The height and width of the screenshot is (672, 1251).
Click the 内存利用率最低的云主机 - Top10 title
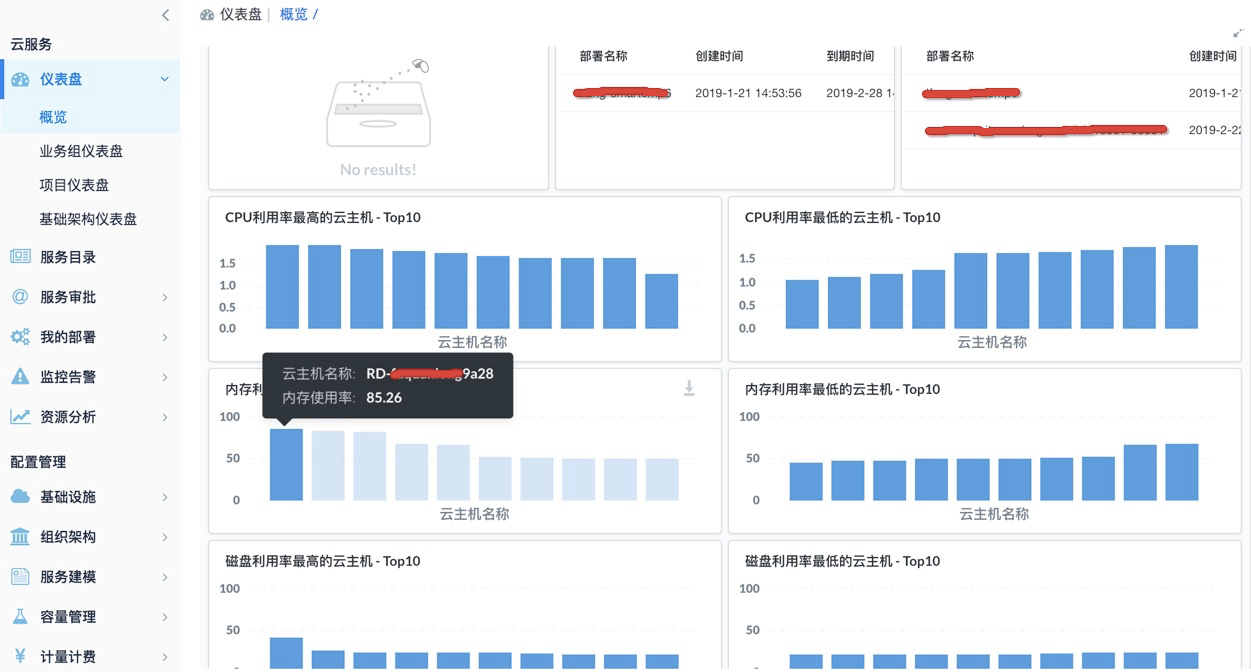pyautogui.click(x=842, y=389)
